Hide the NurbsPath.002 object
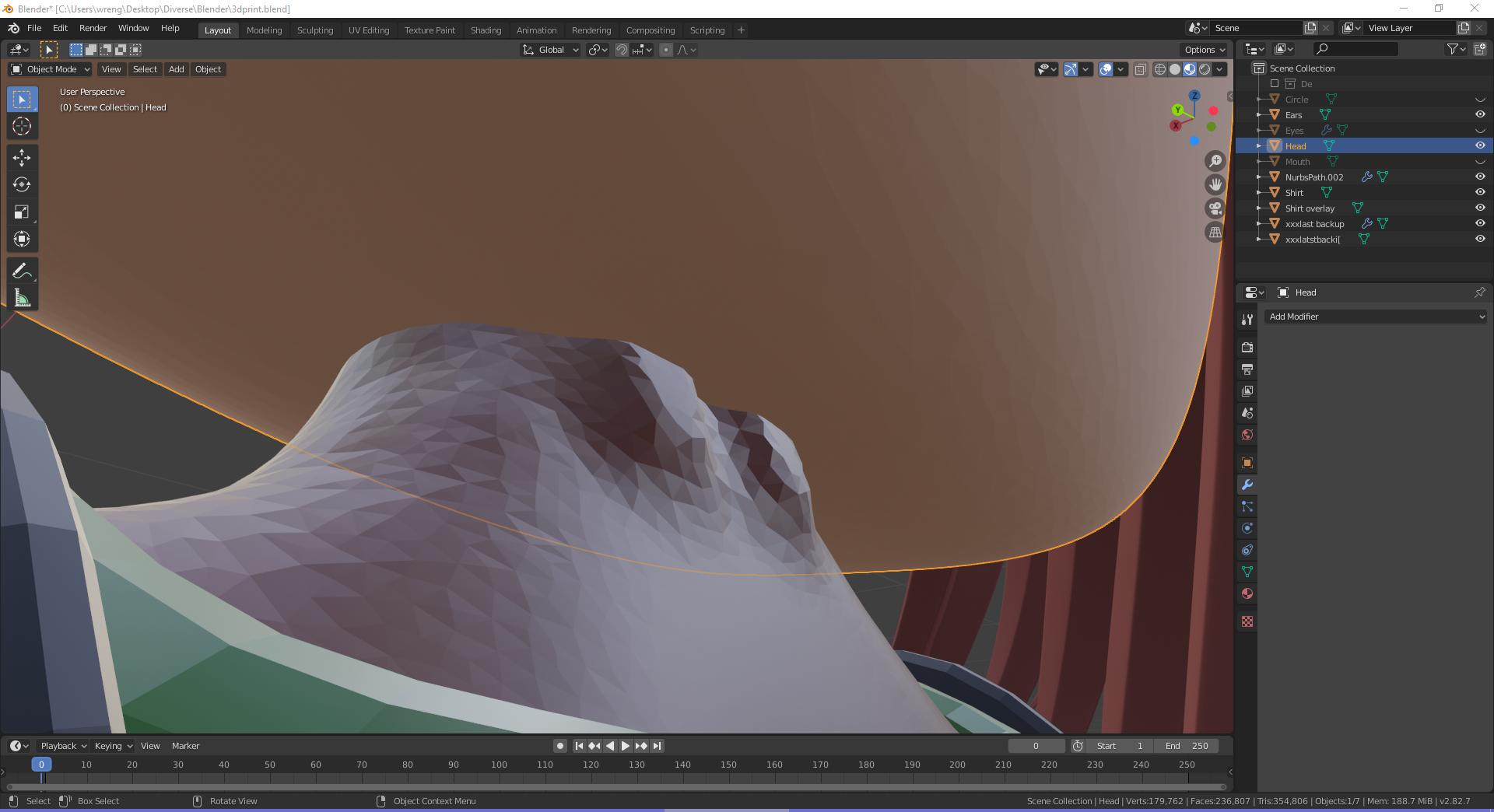 [1480, 177]
